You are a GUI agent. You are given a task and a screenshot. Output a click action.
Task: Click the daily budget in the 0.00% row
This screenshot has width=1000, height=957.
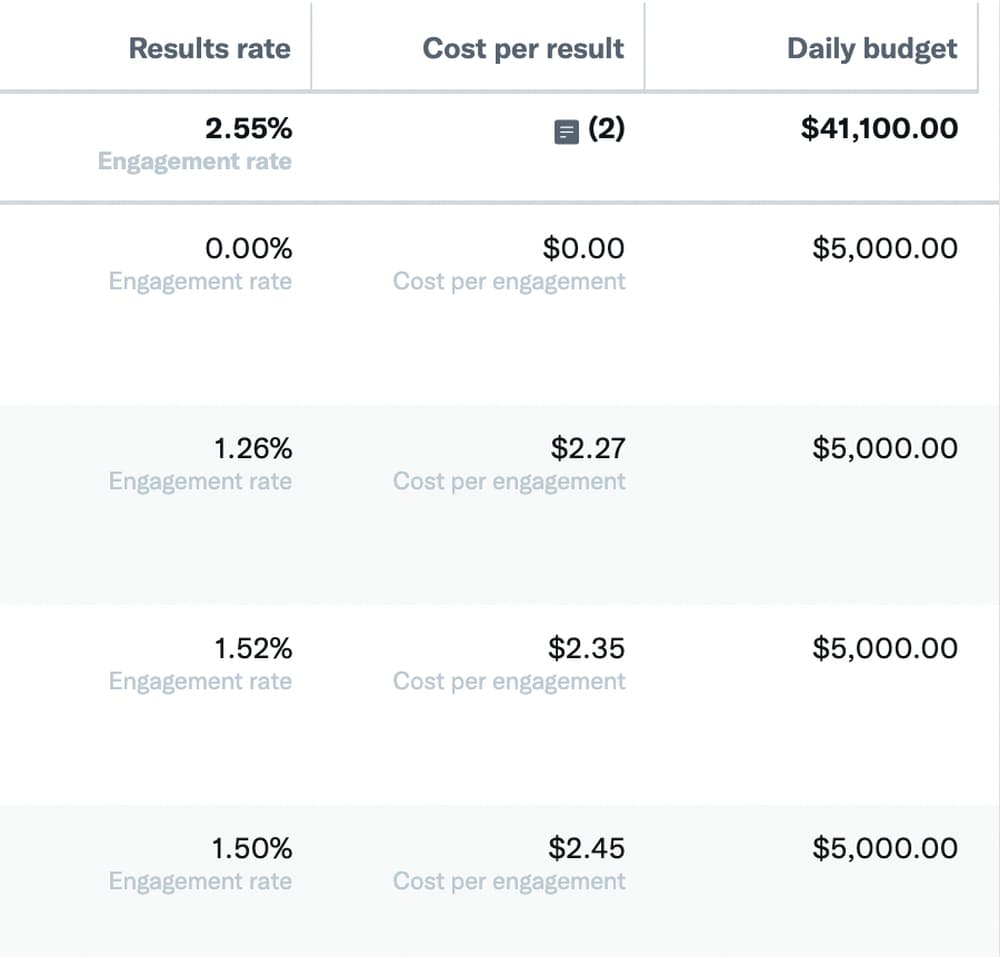click(884, 248)
